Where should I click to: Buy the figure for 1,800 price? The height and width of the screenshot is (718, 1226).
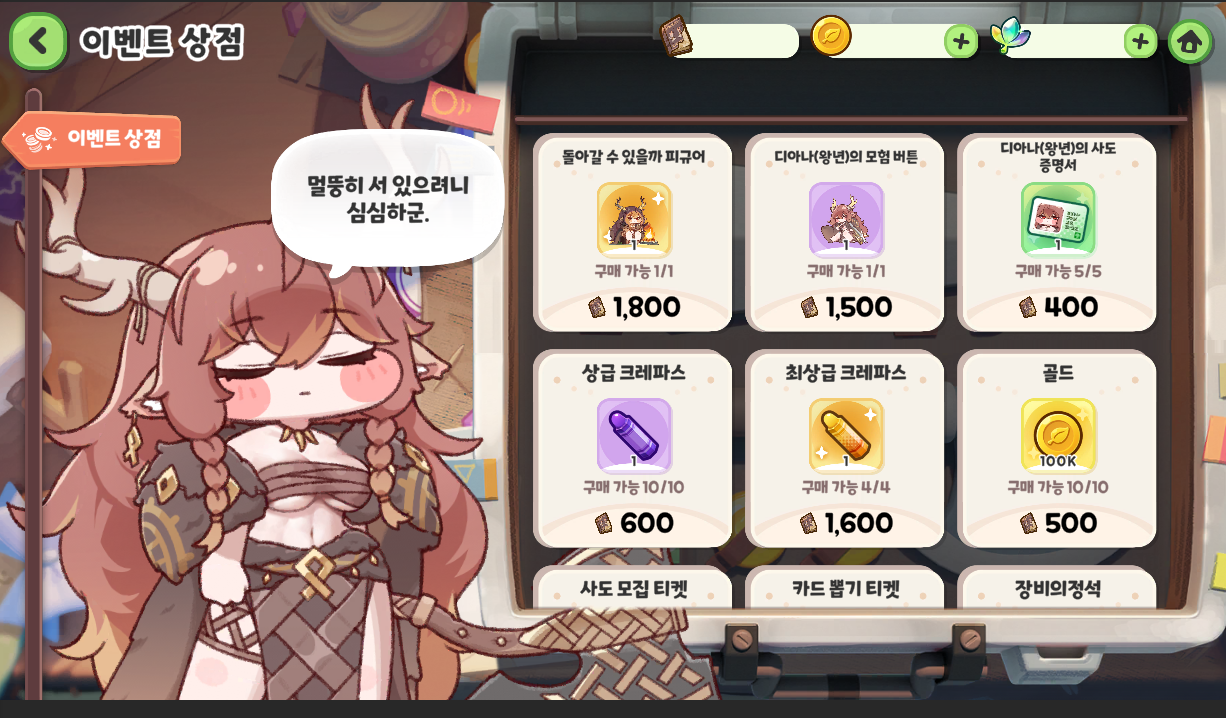(634, 307)
